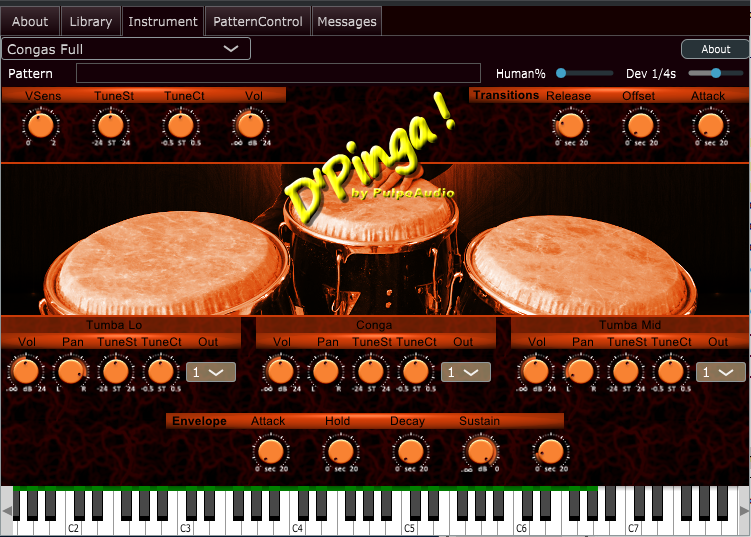Play the C5 key on the keyboard
Image resolution: width=751 pixels, height=537 pixels.
pos(409,528)
